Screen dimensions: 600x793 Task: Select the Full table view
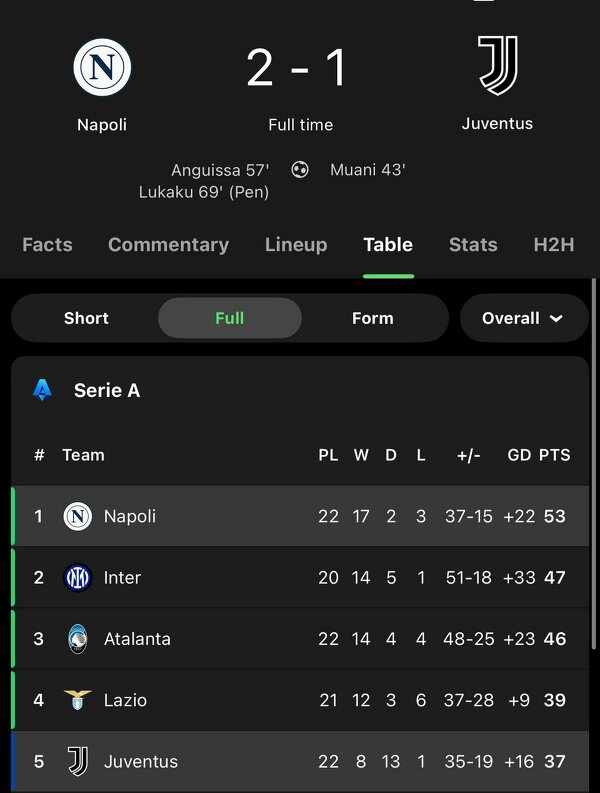tap(230, 318)
